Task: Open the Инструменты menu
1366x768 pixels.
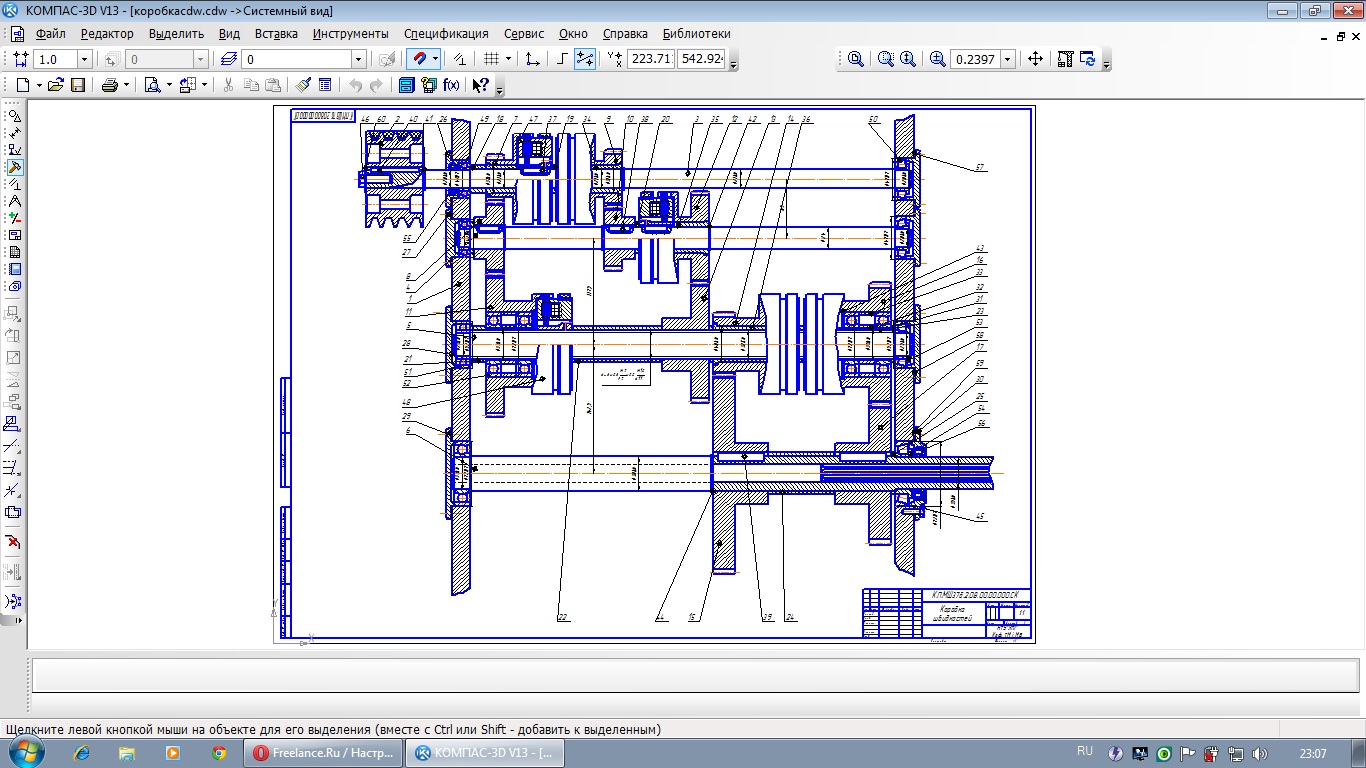Action: coord(350,33)
